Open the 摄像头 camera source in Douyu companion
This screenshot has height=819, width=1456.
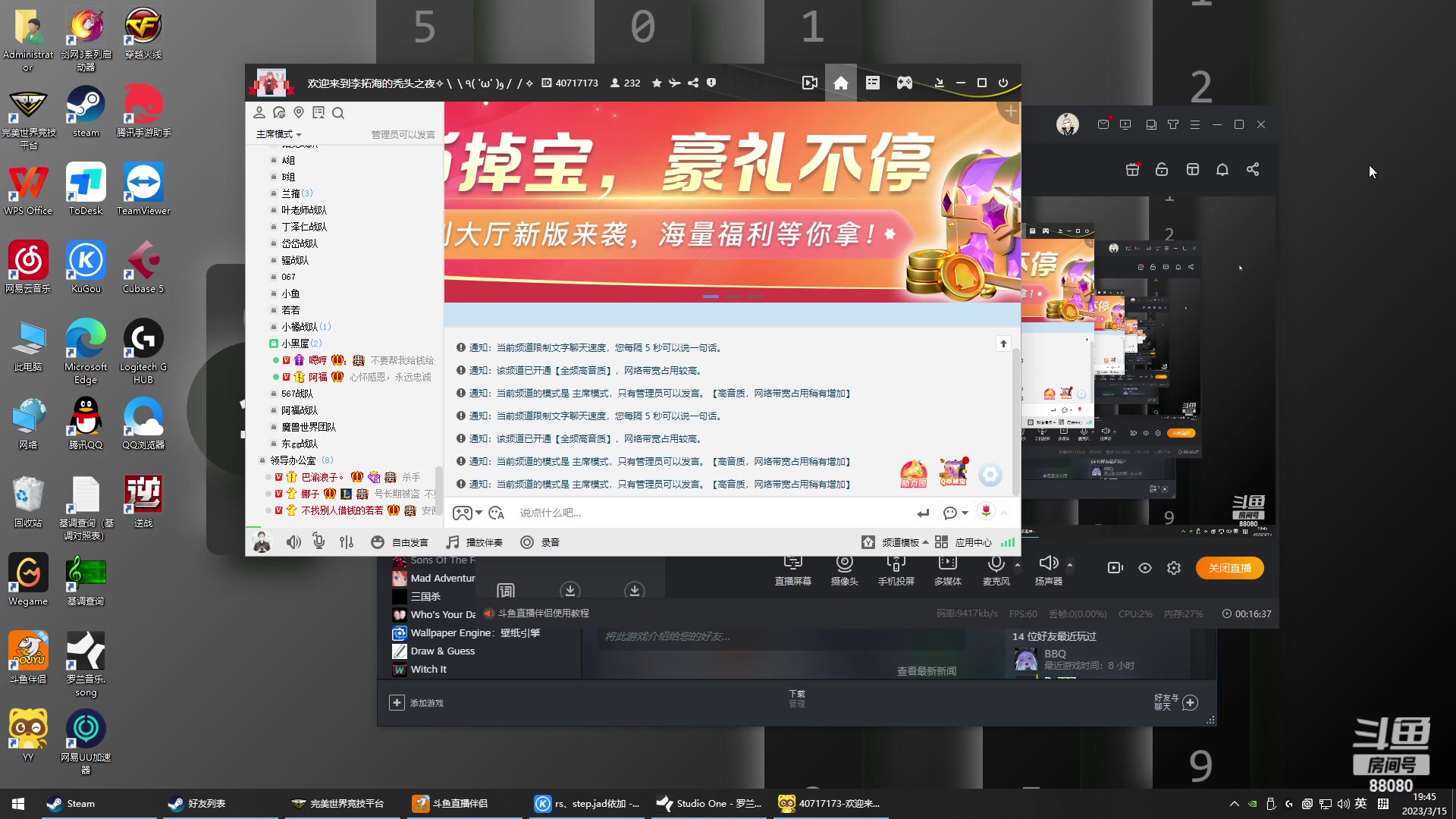pos(844,567)
